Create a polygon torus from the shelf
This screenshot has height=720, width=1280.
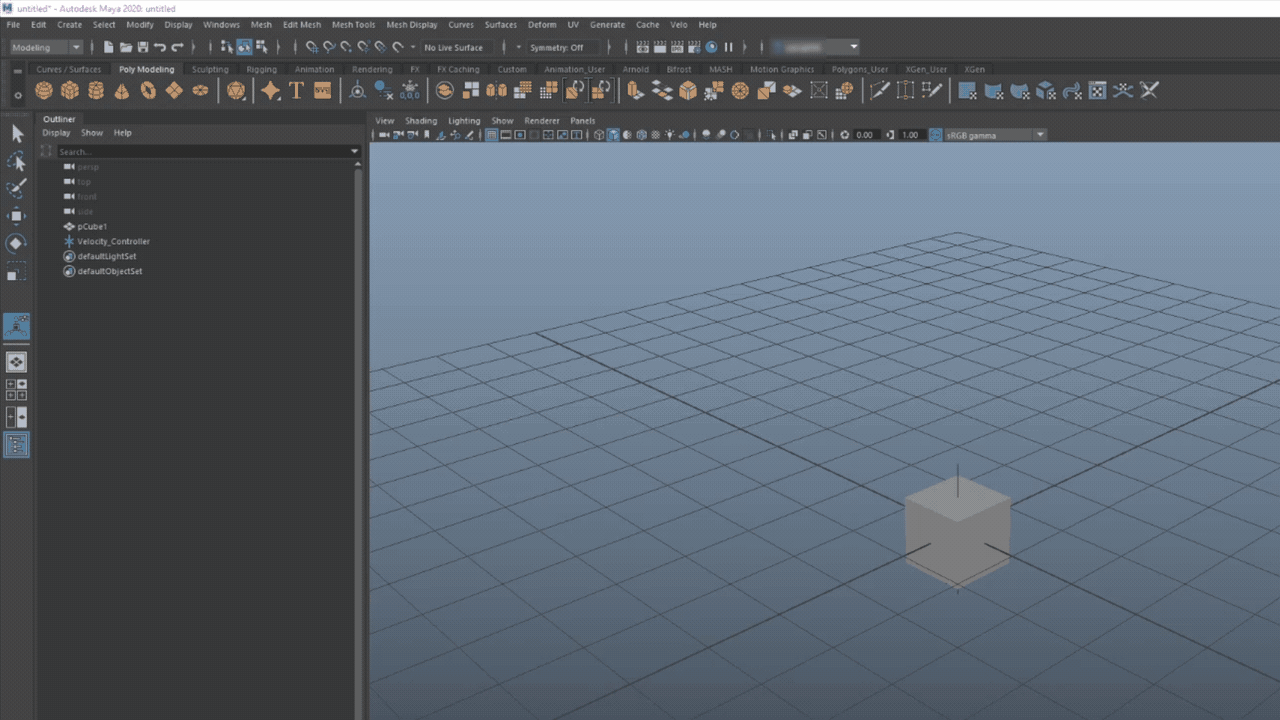point(148,91)
